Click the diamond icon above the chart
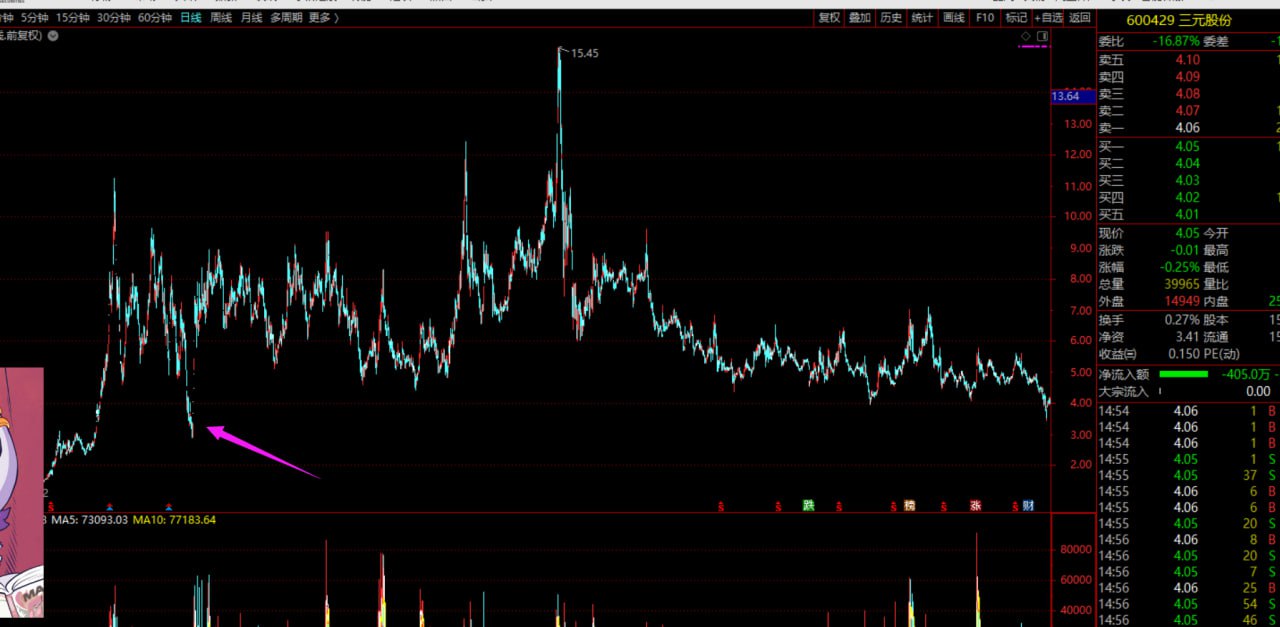Image resolution: width=1280 pixels, height=627 pixels. click(1025, 36)
